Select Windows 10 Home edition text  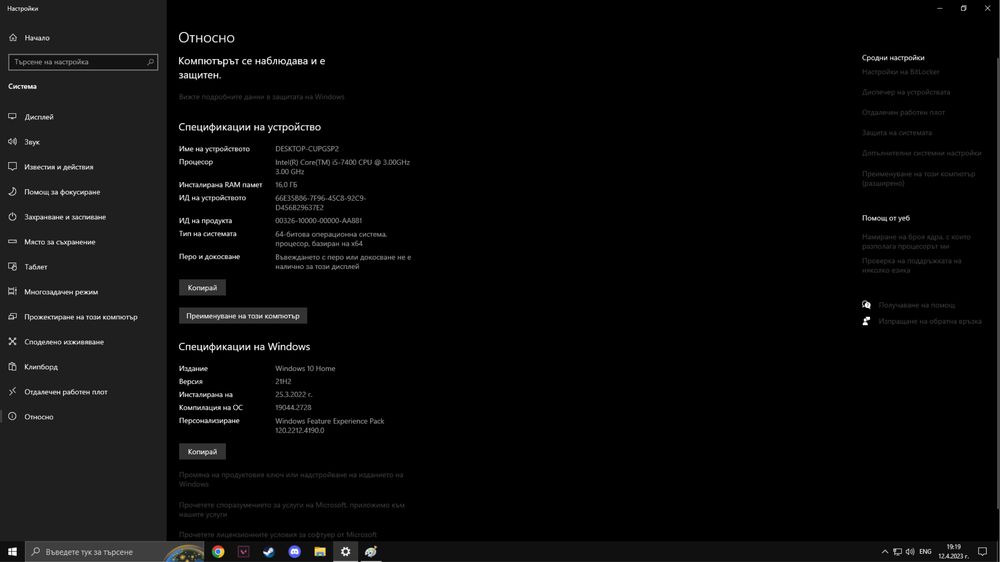[x=305, y=368]
